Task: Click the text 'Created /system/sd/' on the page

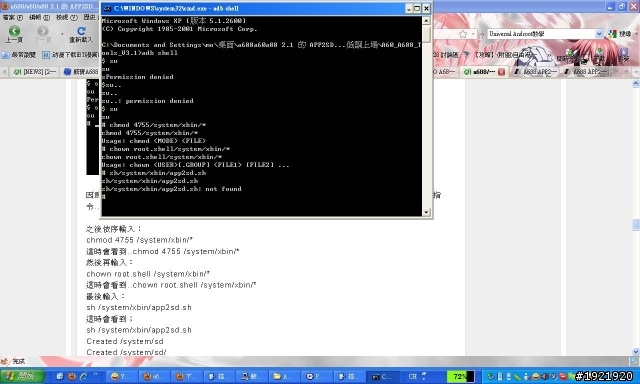Action: point(126,352)
